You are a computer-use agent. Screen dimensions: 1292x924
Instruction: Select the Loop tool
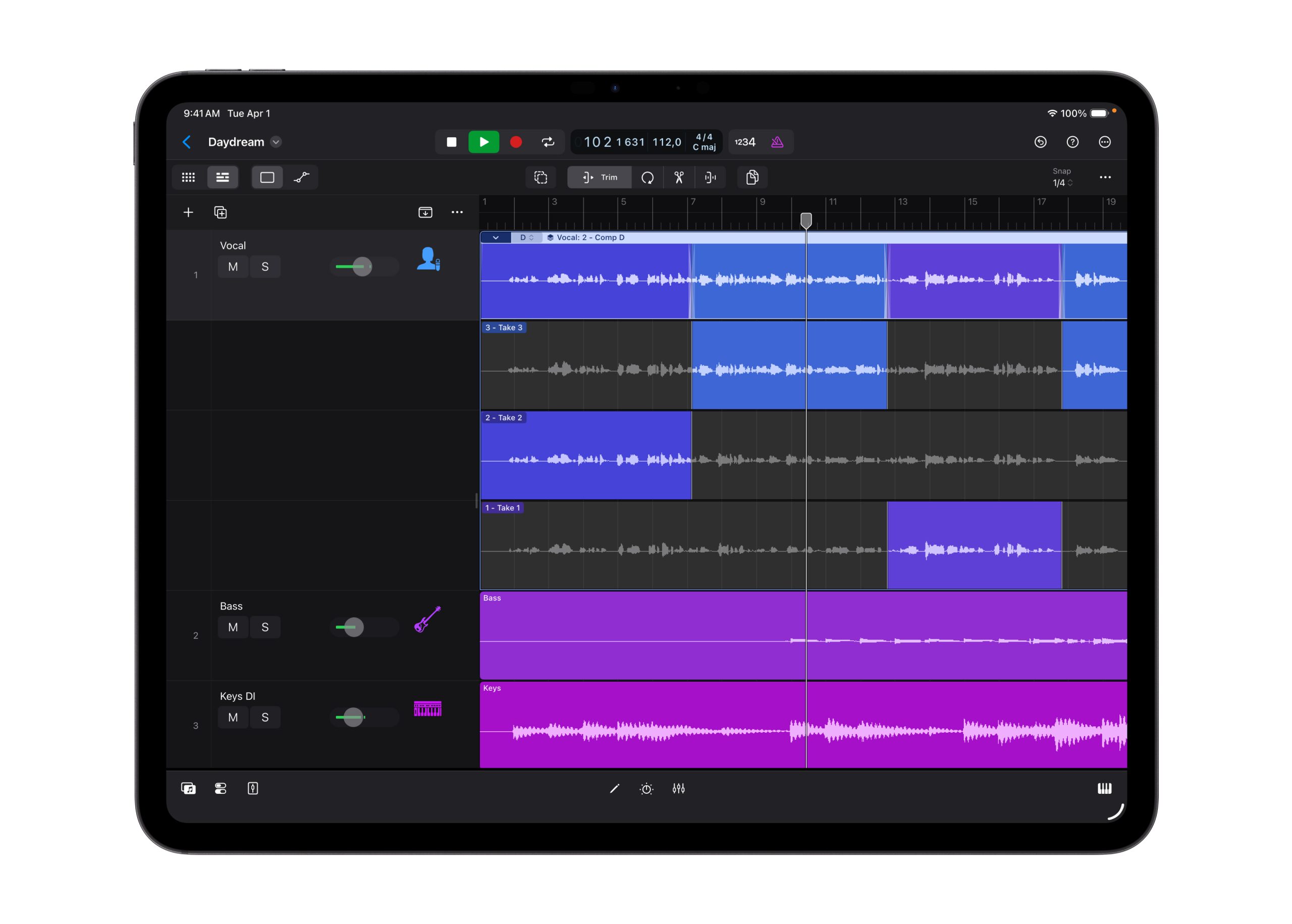click(648, 178)
